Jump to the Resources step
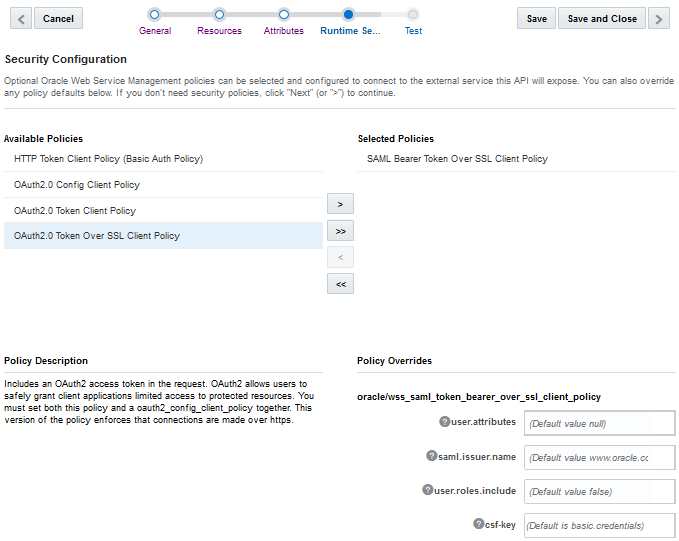This screenshot has width=679, height=541. click(219, 15)
